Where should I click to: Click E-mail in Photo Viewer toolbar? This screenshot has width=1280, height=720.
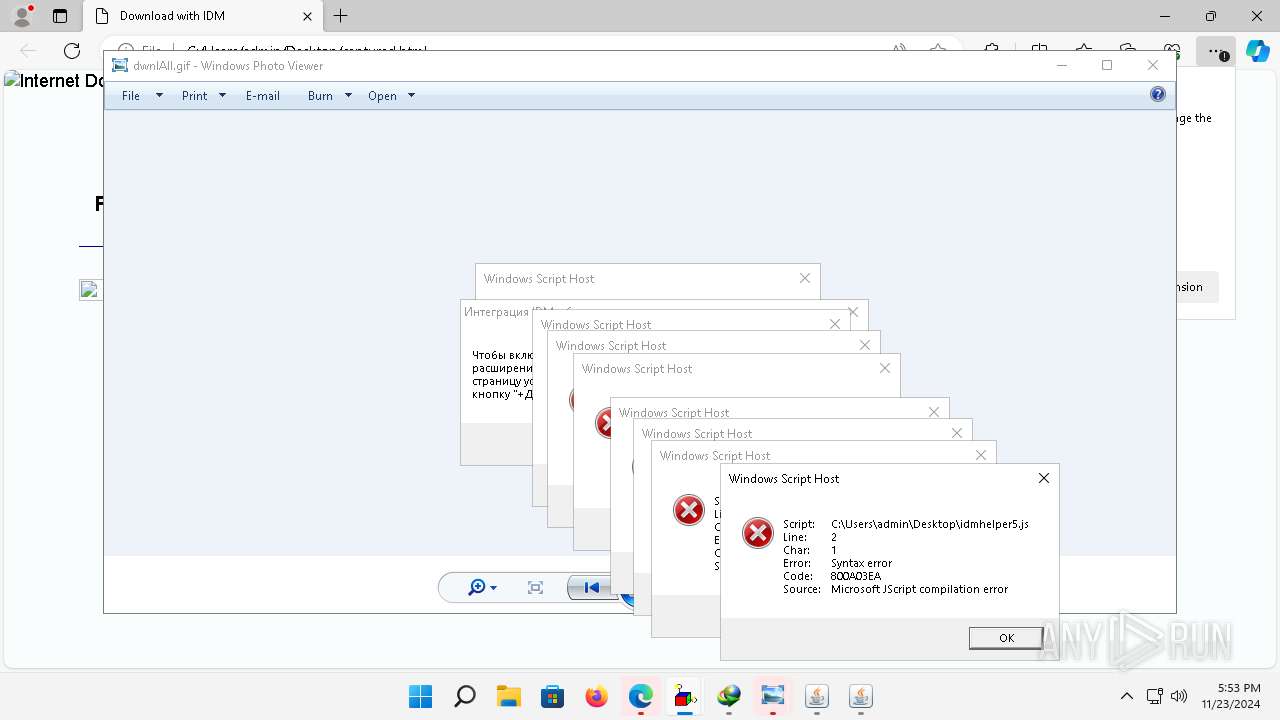[x=263, y=96]
